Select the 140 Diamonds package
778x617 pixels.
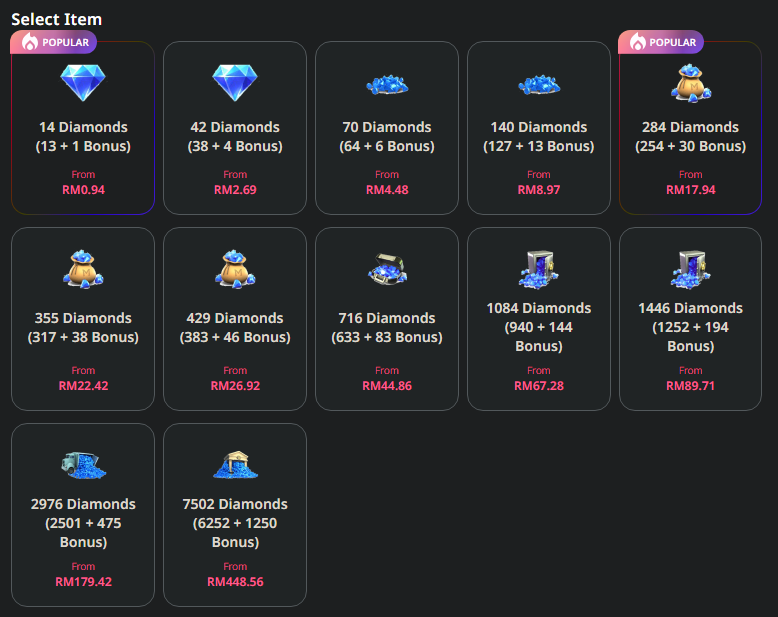pos(538,128)
